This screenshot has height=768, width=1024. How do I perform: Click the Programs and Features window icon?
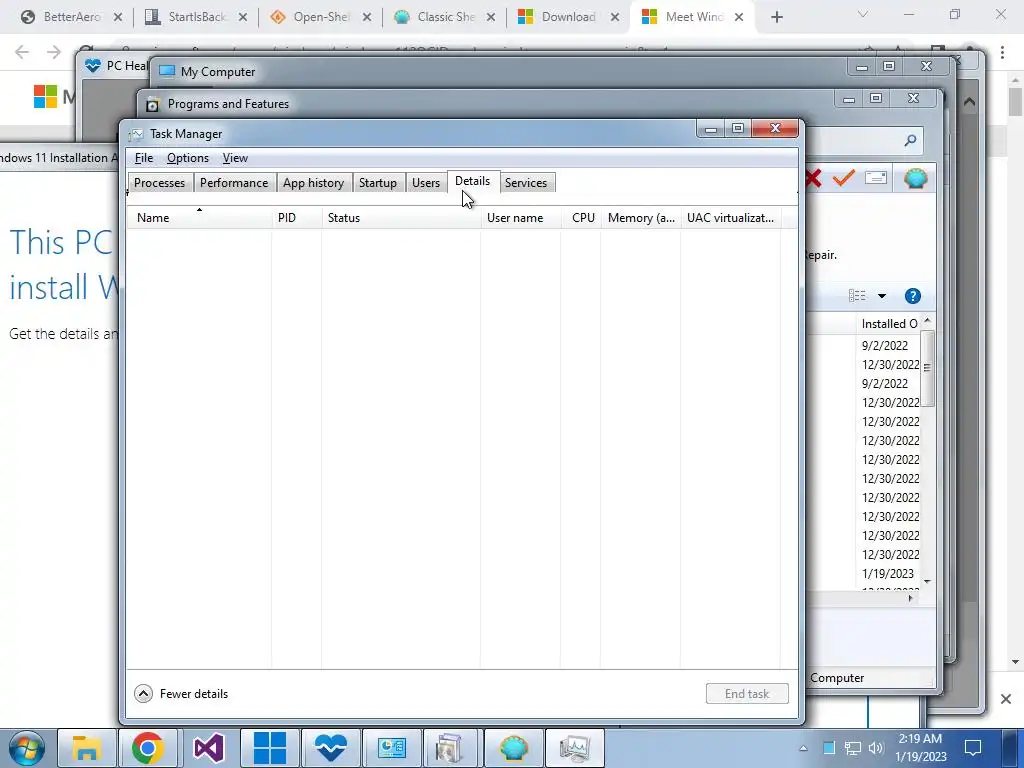[152, 104]
